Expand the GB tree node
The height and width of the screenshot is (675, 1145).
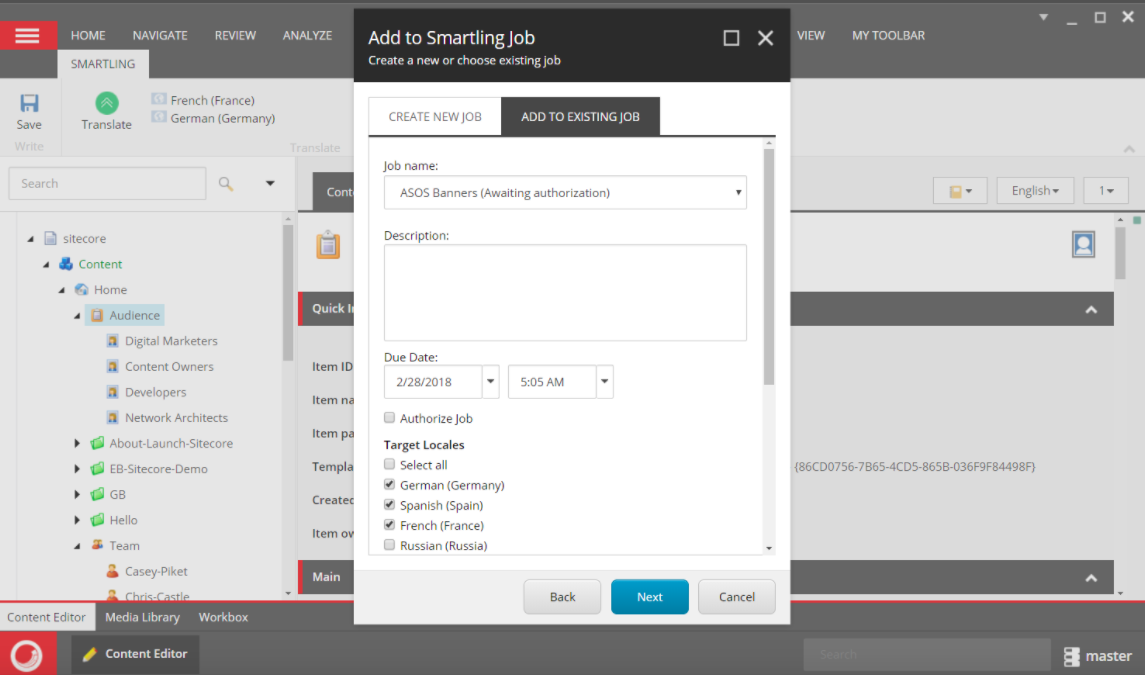click(77, 494)
